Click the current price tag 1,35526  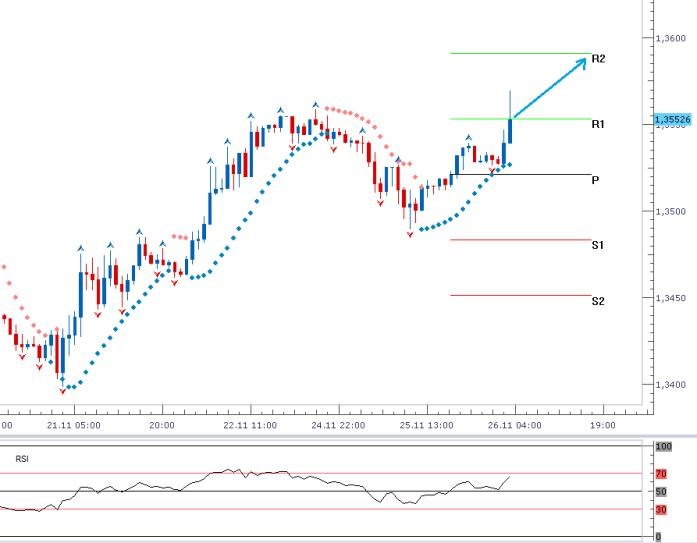coord(673,119)
